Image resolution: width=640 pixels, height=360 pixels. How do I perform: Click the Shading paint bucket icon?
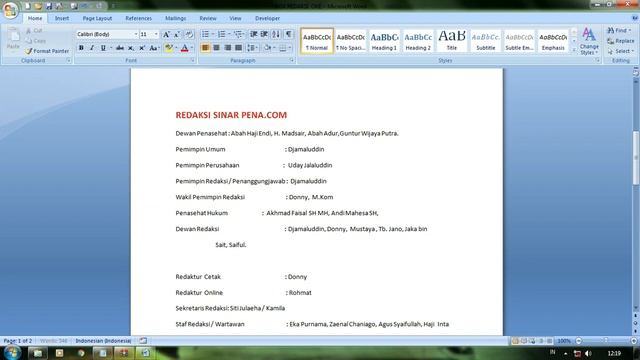pos(267,48)
